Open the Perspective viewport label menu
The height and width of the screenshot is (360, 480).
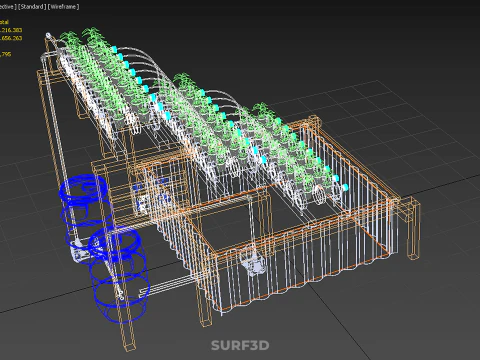(x=8, y=7)
